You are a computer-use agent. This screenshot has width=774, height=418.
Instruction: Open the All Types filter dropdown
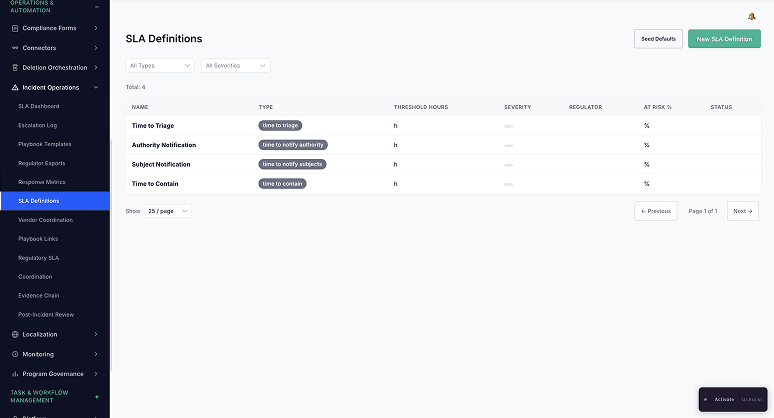[x=160, y=65]
